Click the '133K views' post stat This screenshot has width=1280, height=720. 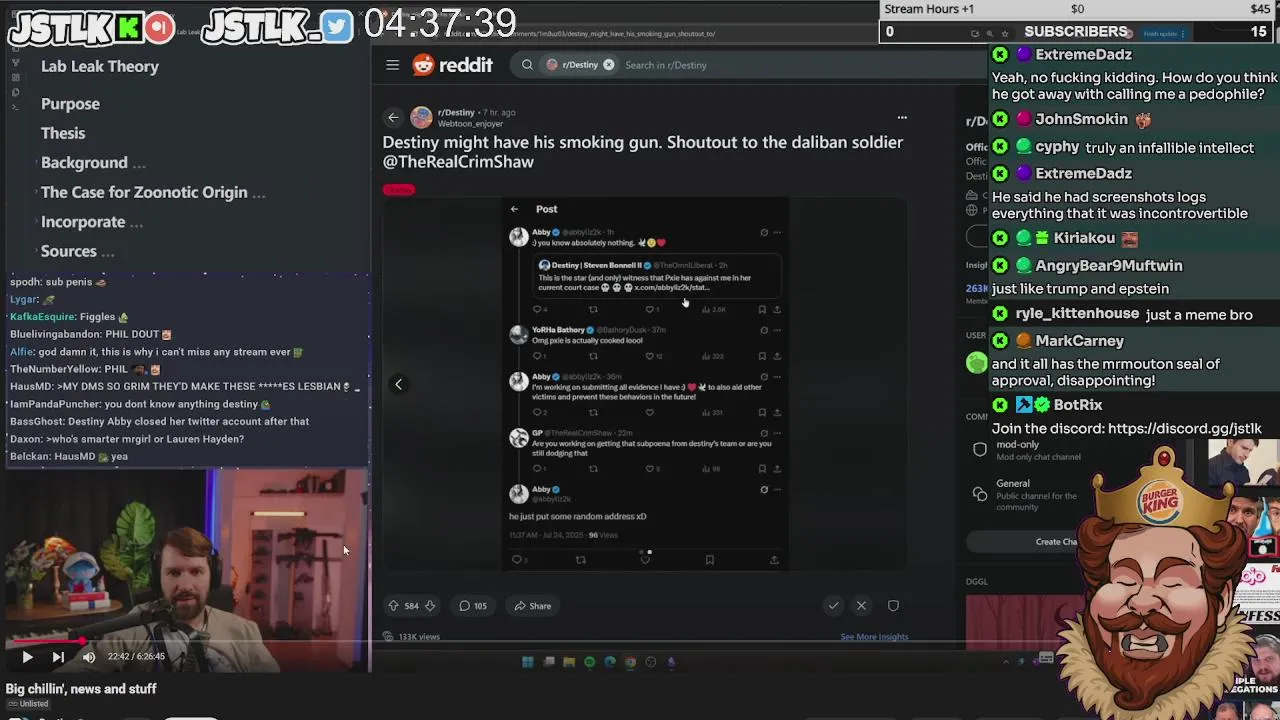click(413, 636)
